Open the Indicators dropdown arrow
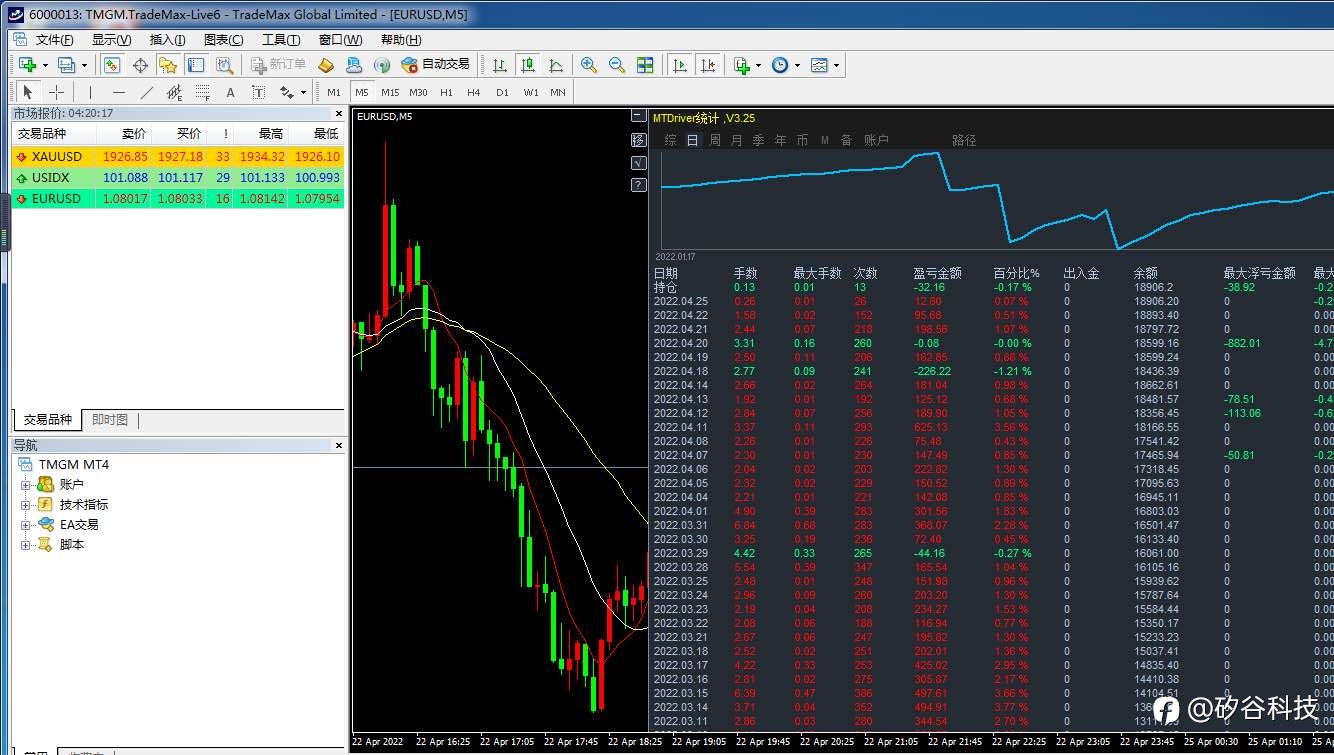 759,65
